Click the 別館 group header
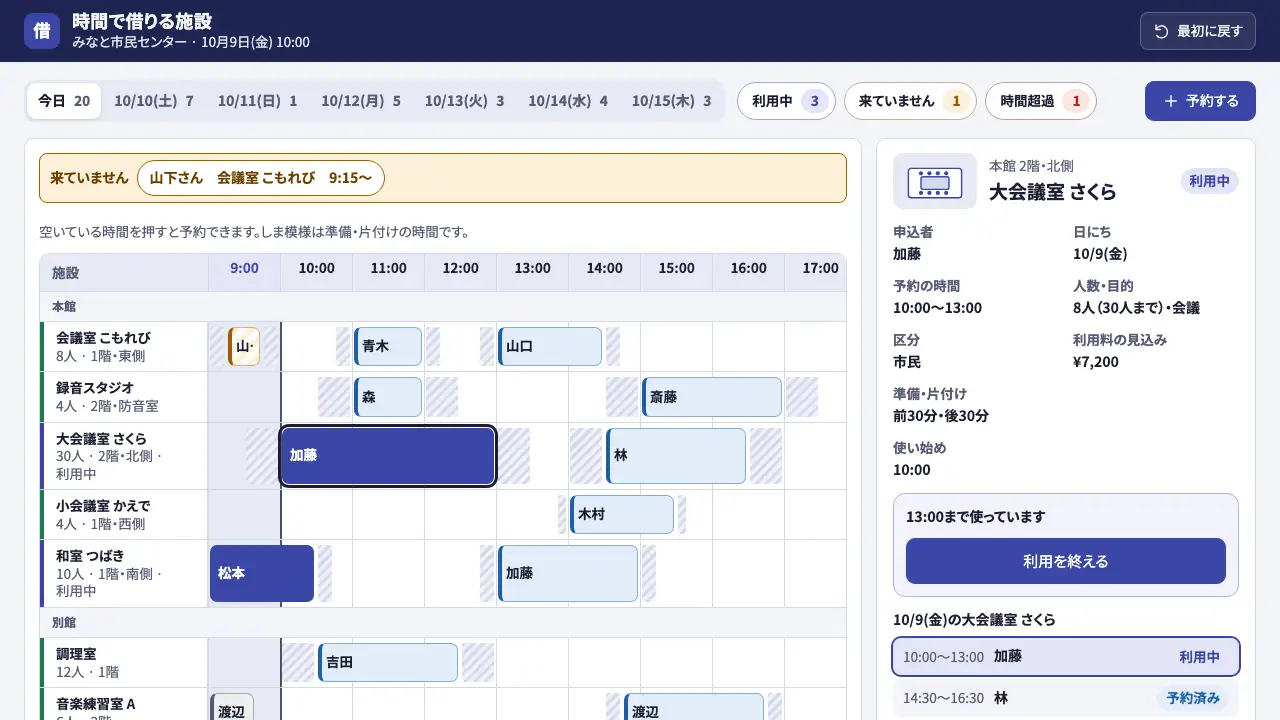 [x=443, y=623]
